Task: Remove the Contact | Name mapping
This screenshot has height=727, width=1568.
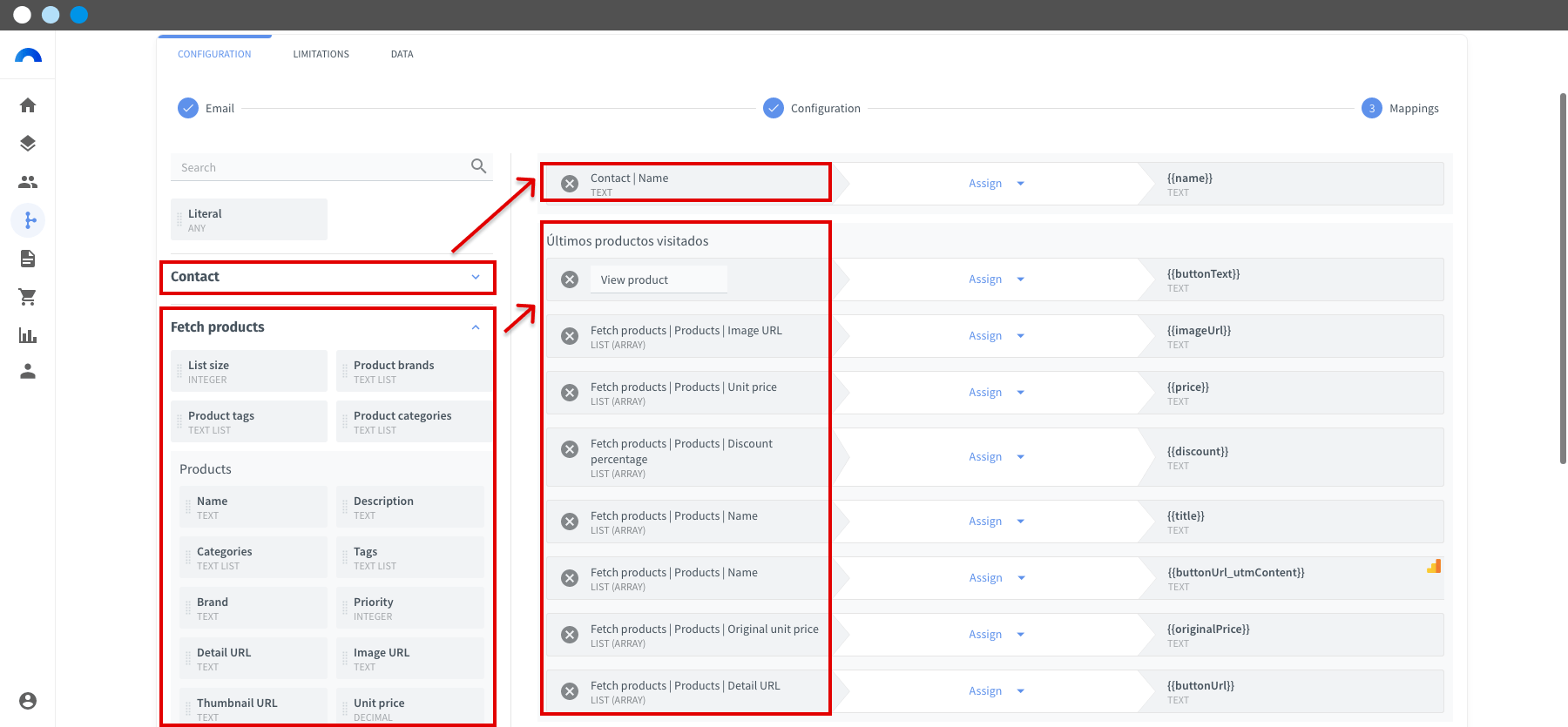Action: [x=570, y=184]
